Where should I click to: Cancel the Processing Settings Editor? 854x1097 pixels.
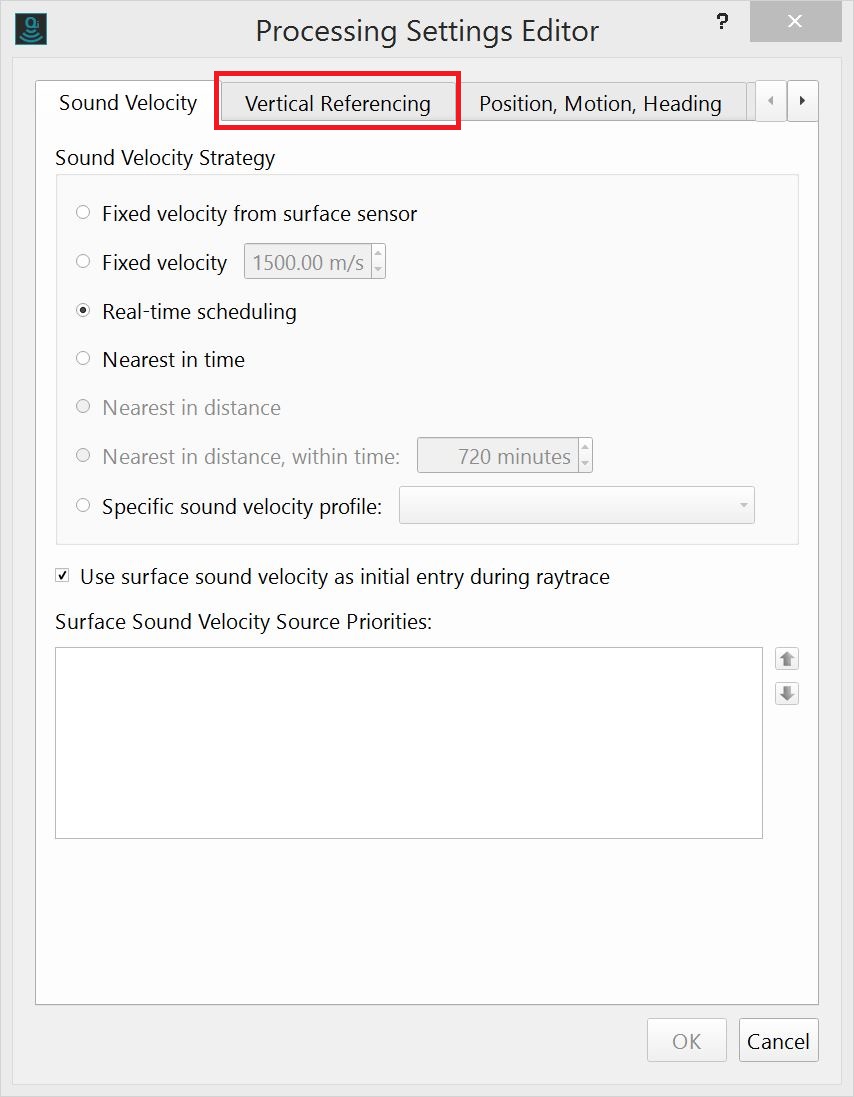(778, 1040)
